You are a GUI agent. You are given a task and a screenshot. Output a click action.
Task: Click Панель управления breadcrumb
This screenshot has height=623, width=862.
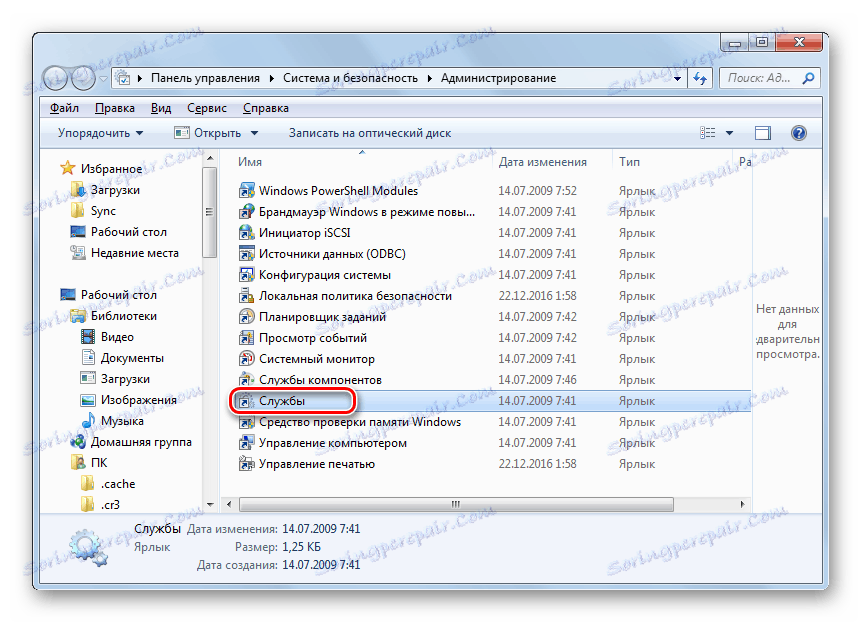(205, 78)
